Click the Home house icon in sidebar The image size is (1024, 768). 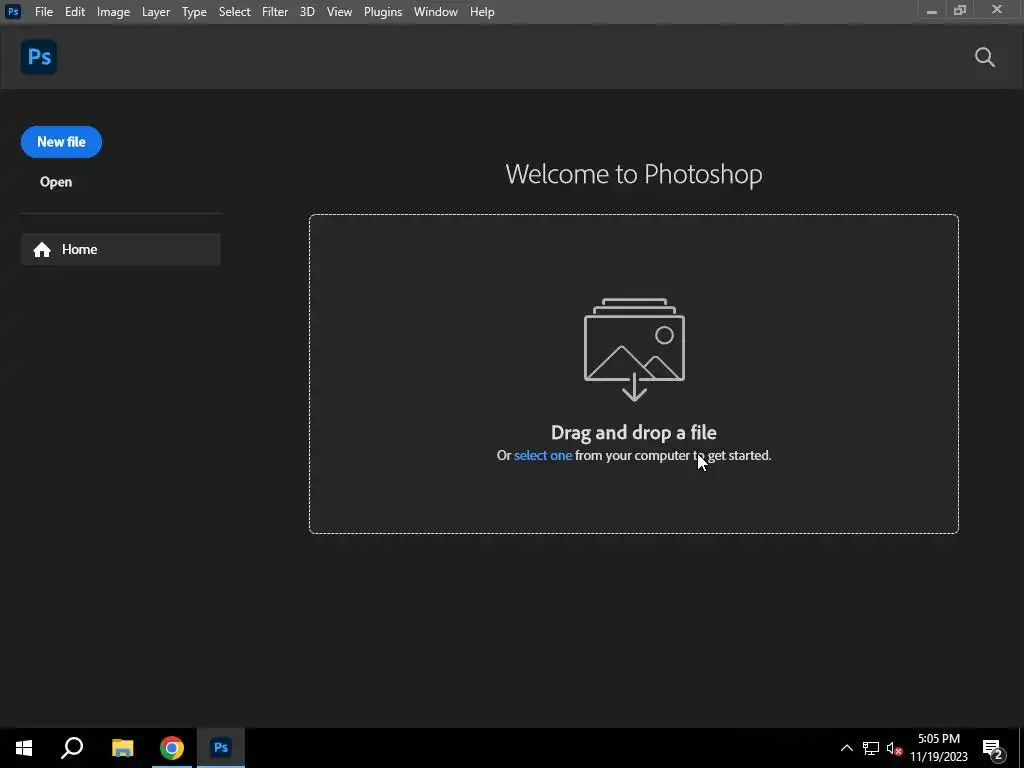(42, 249)
